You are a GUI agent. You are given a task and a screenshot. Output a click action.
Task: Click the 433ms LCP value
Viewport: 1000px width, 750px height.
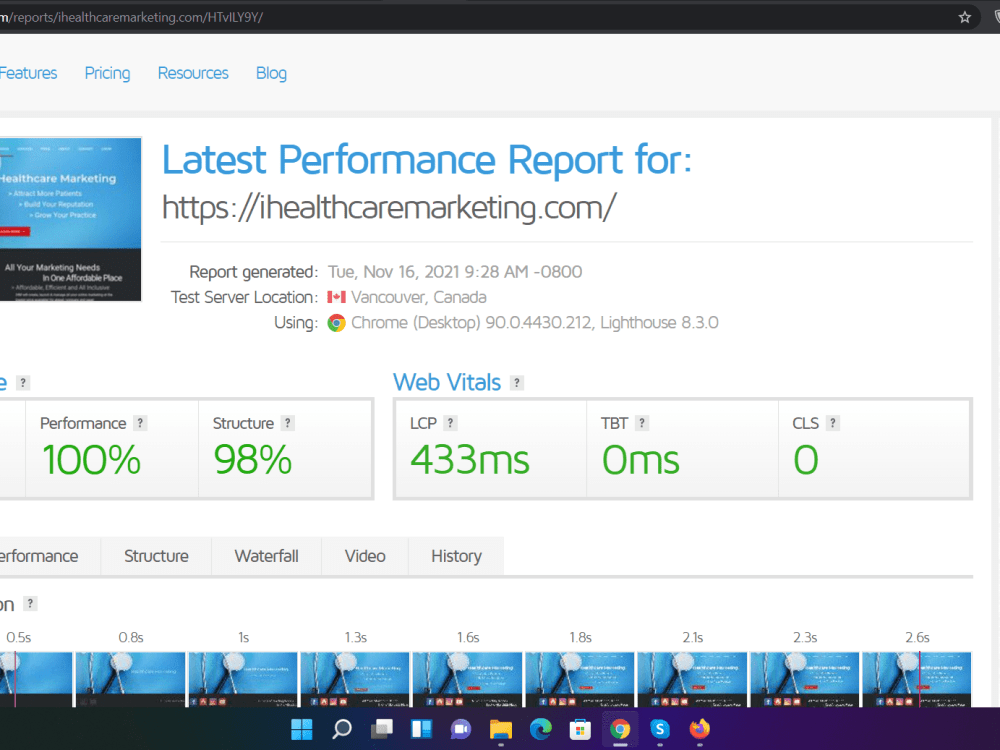(x=470, y=460)
